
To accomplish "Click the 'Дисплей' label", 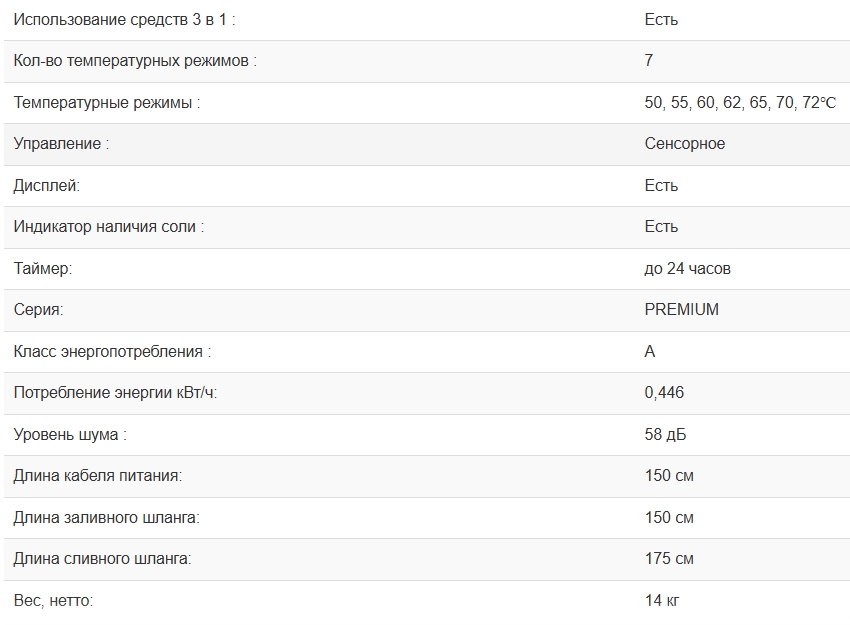I will [46, 186].
